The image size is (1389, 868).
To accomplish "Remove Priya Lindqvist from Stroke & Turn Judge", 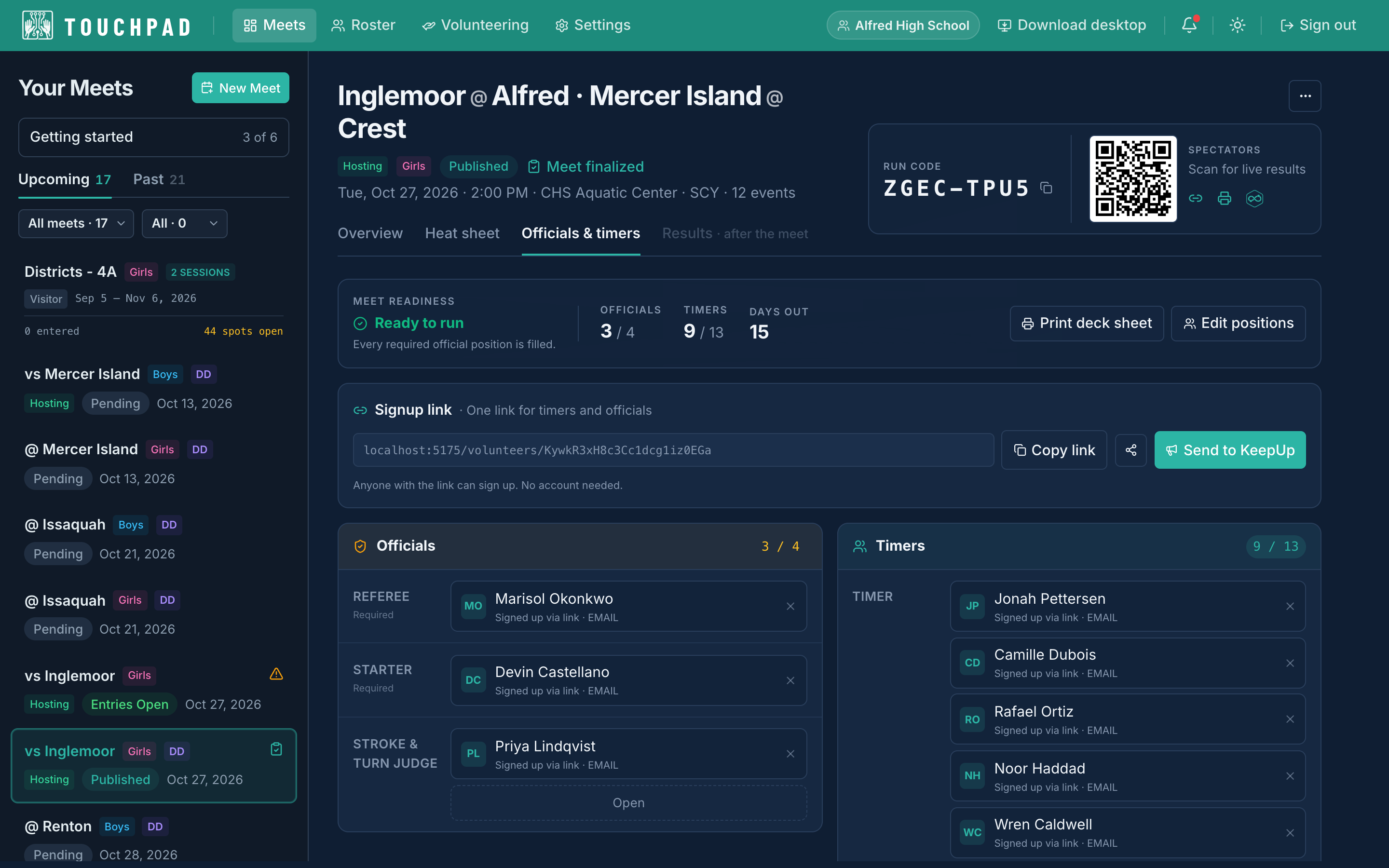I will click(x=790, y=754).
